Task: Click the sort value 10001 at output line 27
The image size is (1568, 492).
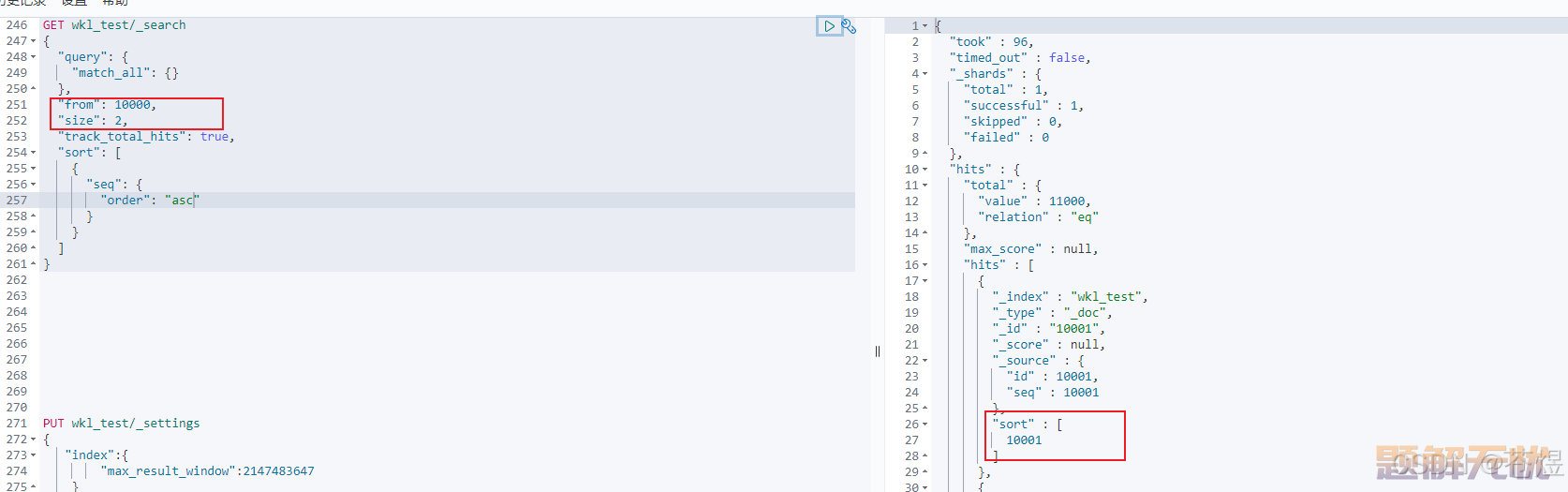Action: (1025, 440)
